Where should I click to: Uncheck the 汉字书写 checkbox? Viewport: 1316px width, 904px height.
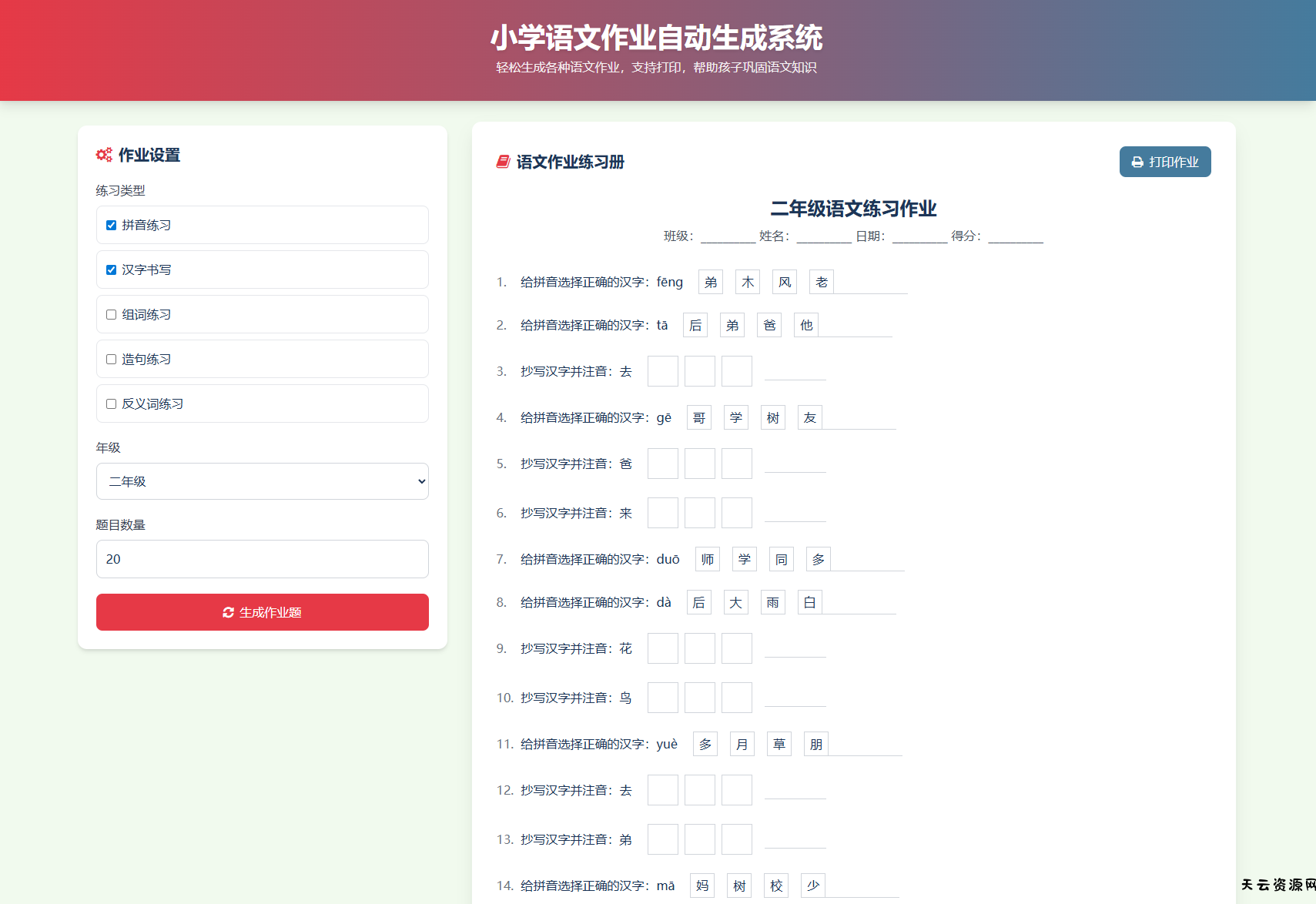click(112, 270)
